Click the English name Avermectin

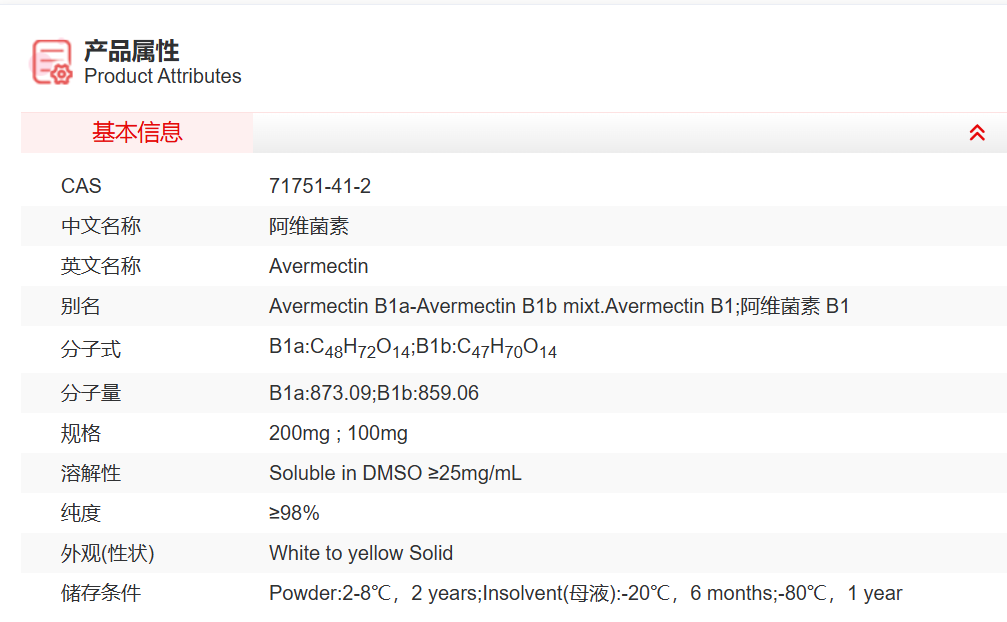319,266
